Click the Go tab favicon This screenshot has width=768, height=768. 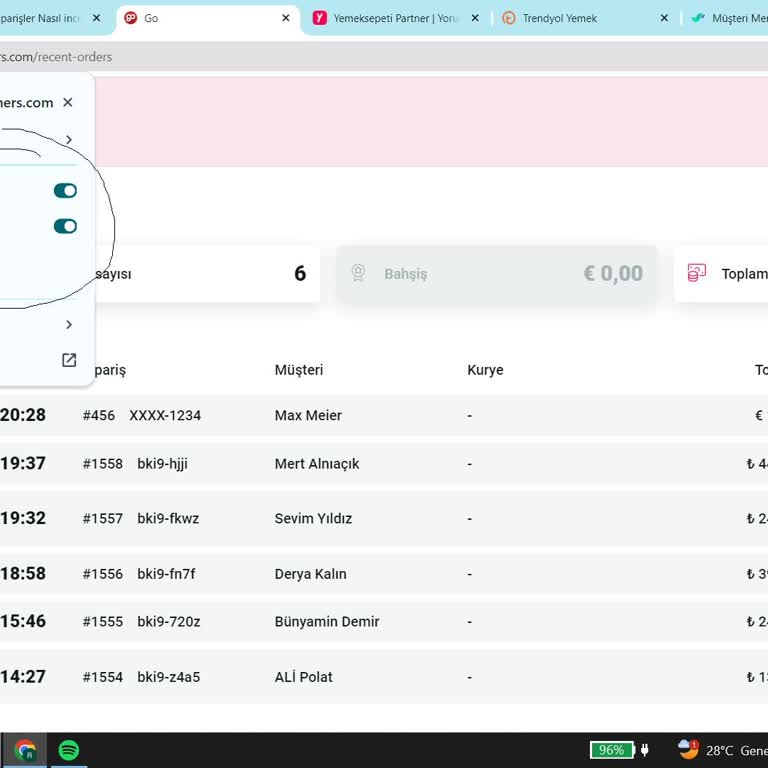pos(130,18)
